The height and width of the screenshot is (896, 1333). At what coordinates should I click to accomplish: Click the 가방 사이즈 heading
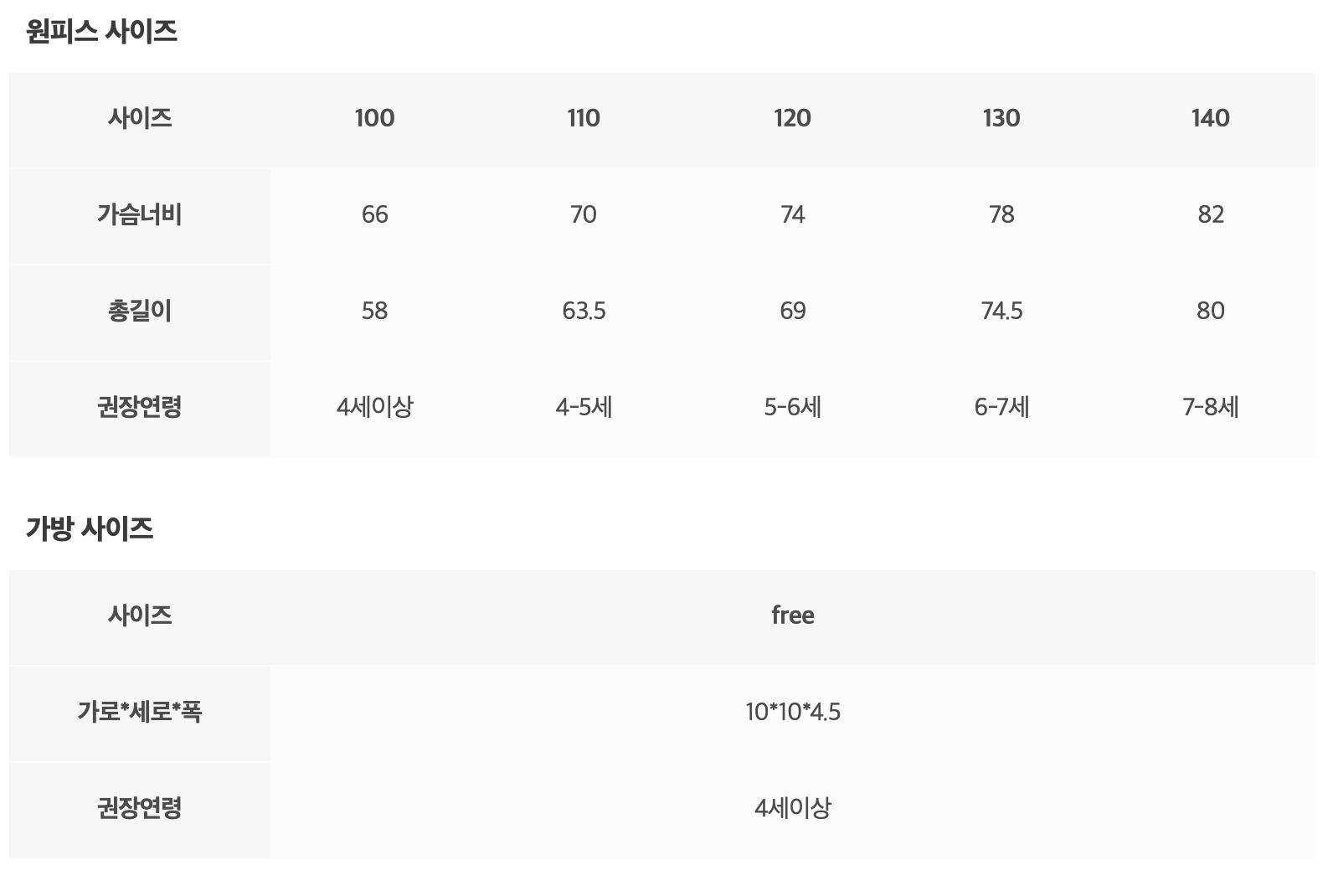click(90, 528)
